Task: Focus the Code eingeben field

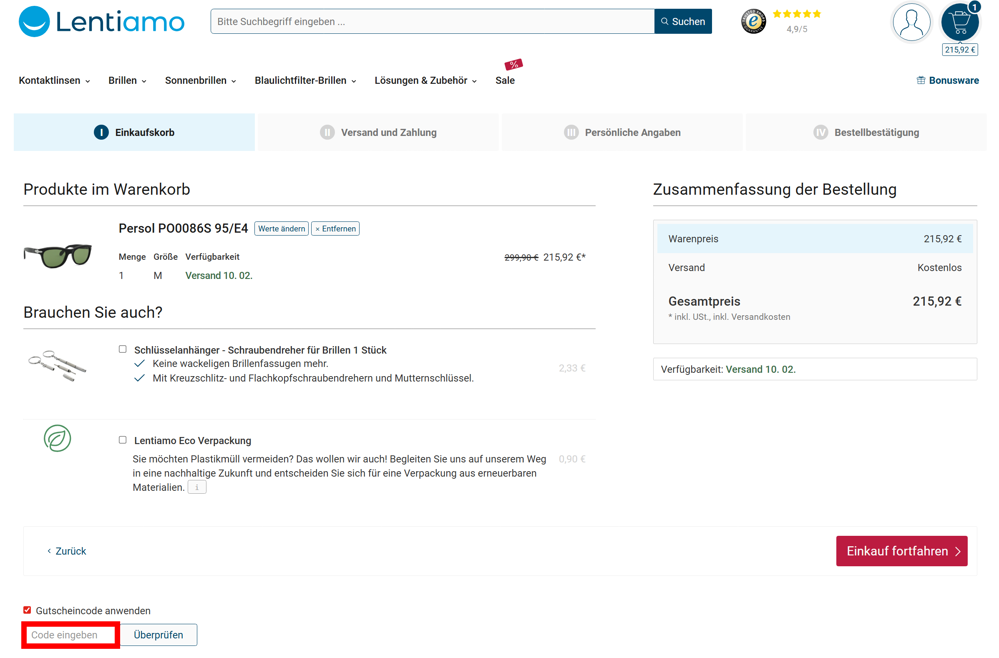Action: point(70,635)
